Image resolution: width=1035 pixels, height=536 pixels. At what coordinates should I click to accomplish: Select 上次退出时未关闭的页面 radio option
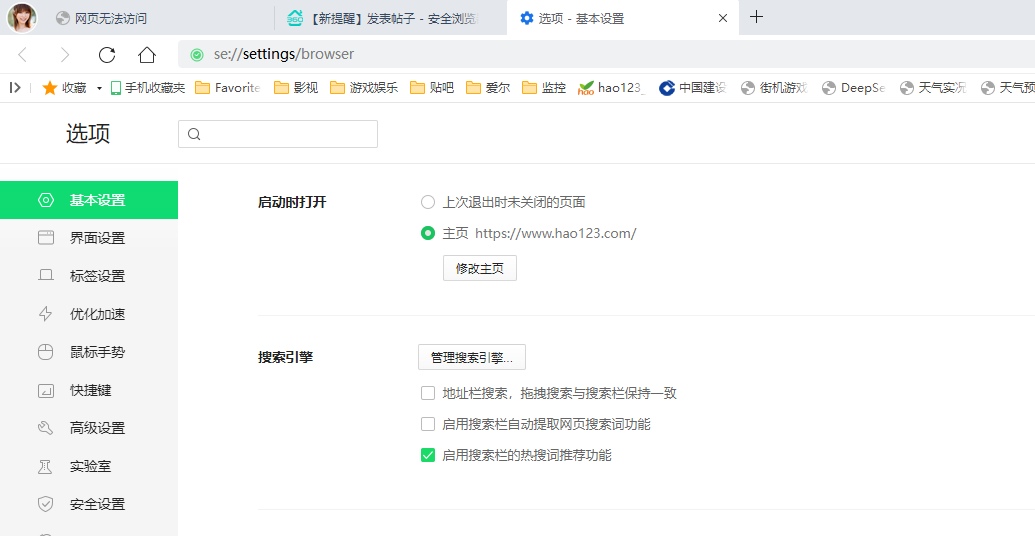428,202
